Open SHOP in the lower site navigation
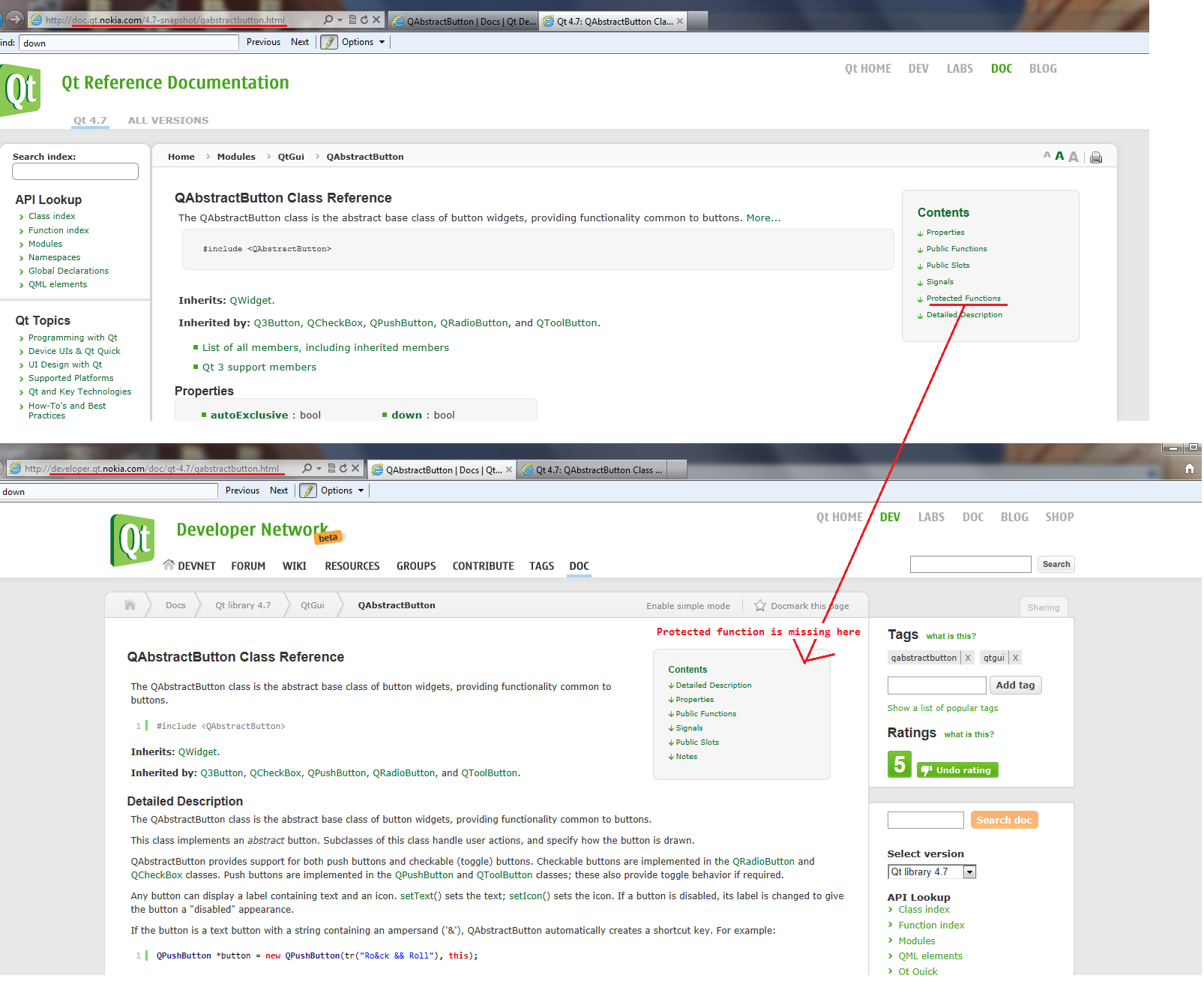The height and width of the screenshot is (1002, 1204). coord(1059,517)
